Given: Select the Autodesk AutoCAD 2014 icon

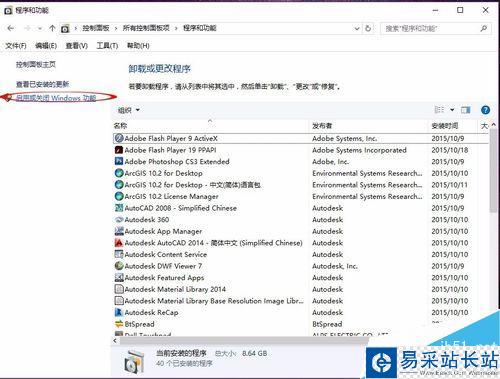Looking at the screenshot, I should 119,243.
